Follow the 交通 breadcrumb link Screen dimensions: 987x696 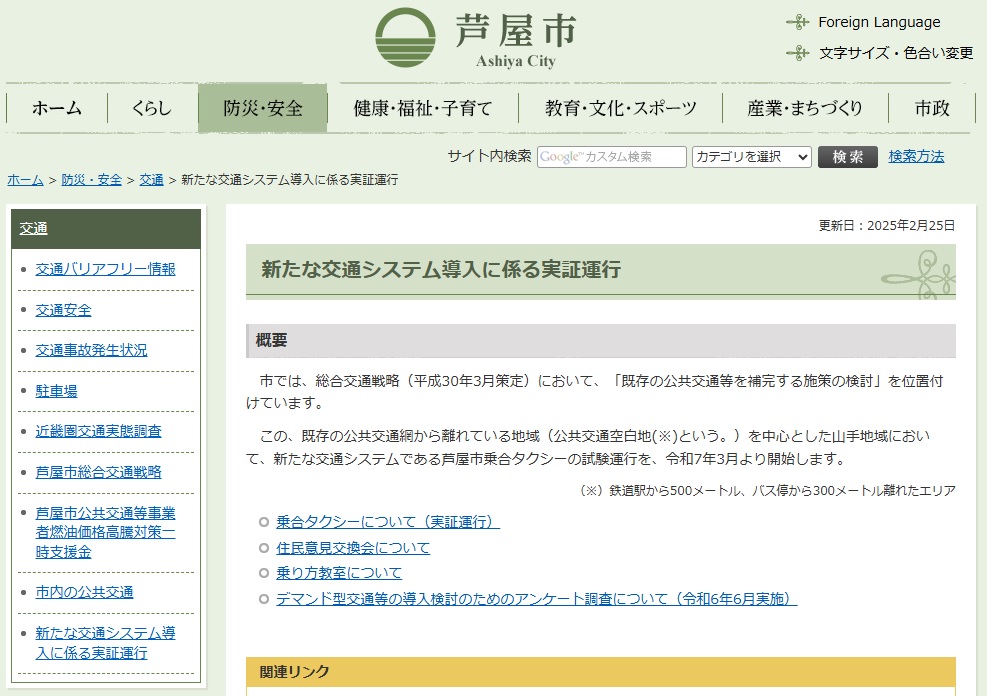tap(151, 180)
